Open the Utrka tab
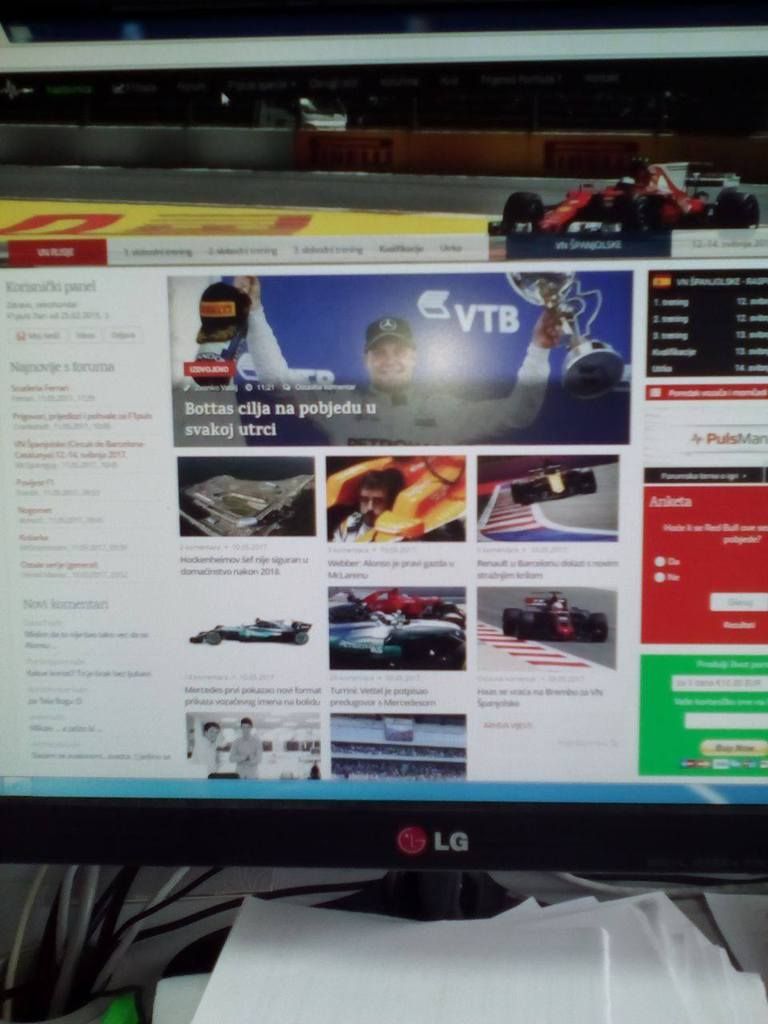The height and width of the screenshot is (1024, 768). point(451,248)
